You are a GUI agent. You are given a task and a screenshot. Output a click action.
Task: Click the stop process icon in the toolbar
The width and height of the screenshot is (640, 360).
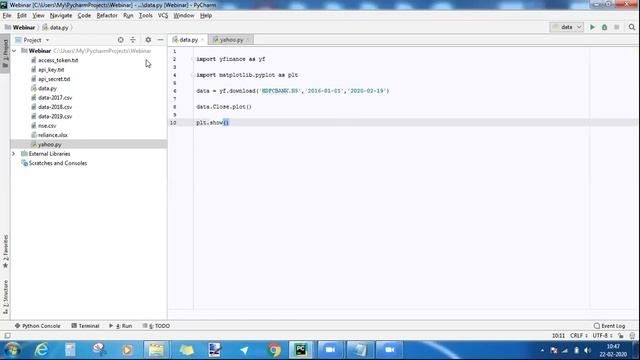coord(617,27)
